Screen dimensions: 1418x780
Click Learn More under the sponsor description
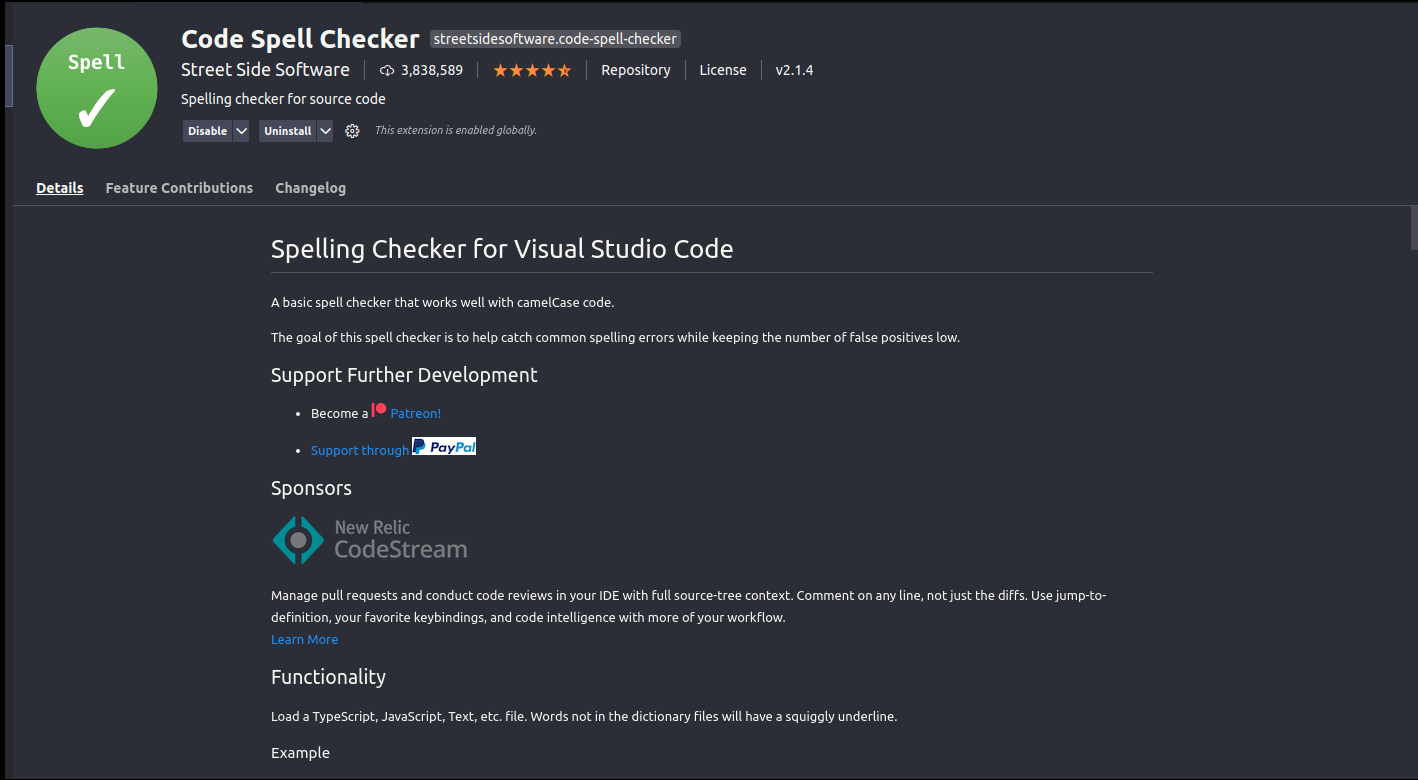pyautogui.click(x=304, y=639)
